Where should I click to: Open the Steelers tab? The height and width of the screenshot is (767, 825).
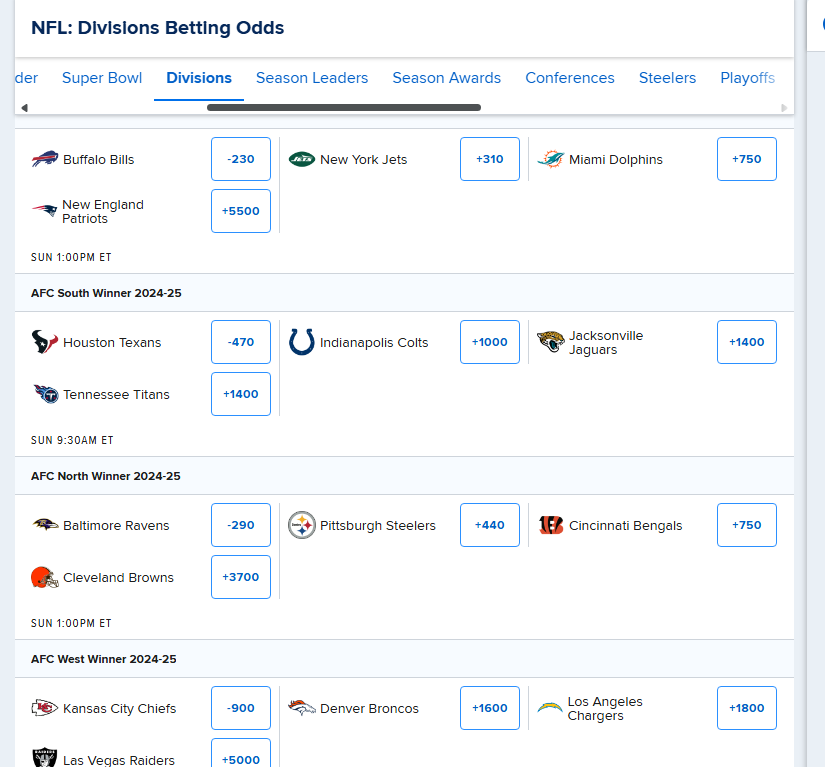[667, 78]
